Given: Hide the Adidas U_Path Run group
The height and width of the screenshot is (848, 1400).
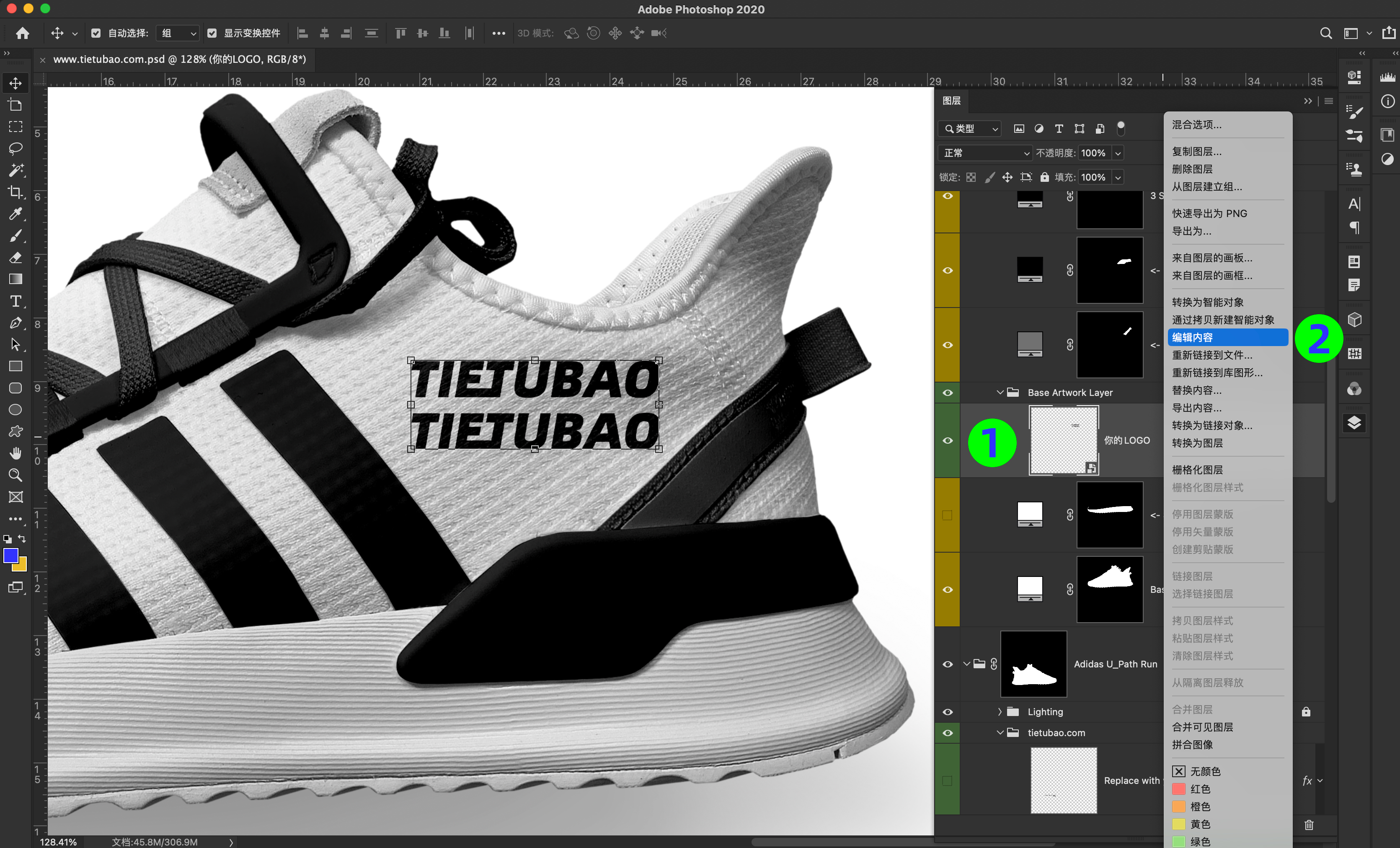Looking at the screenshot, I should click(x=948, y=664).
